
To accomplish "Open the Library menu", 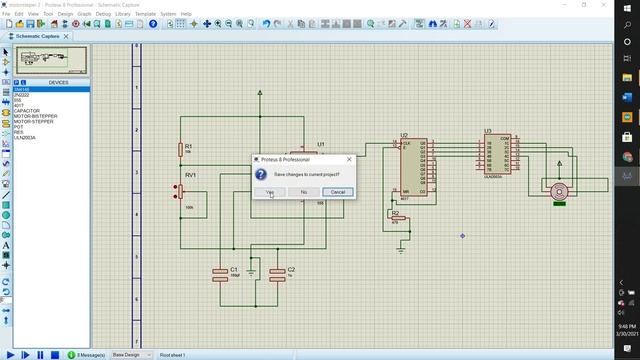I will coord(122,14).
